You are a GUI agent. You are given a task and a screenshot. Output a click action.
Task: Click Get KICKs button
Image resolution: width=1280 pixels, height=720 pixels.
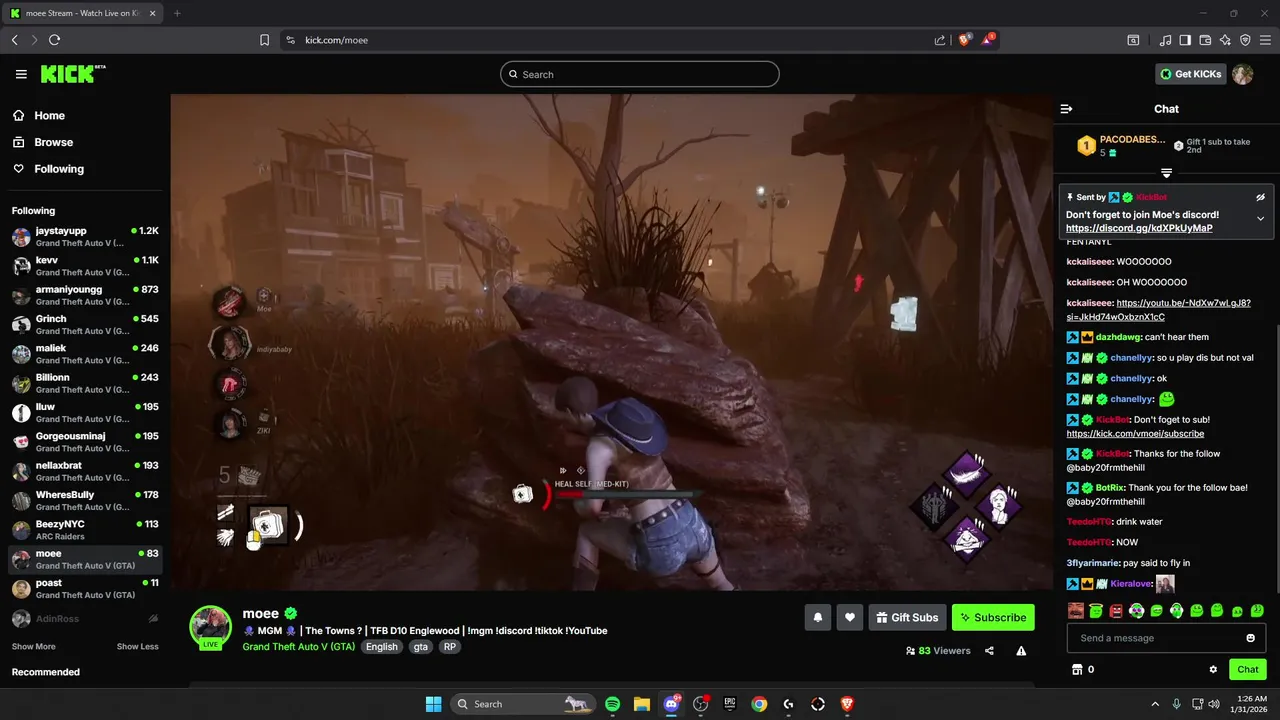click(1190, 74)
